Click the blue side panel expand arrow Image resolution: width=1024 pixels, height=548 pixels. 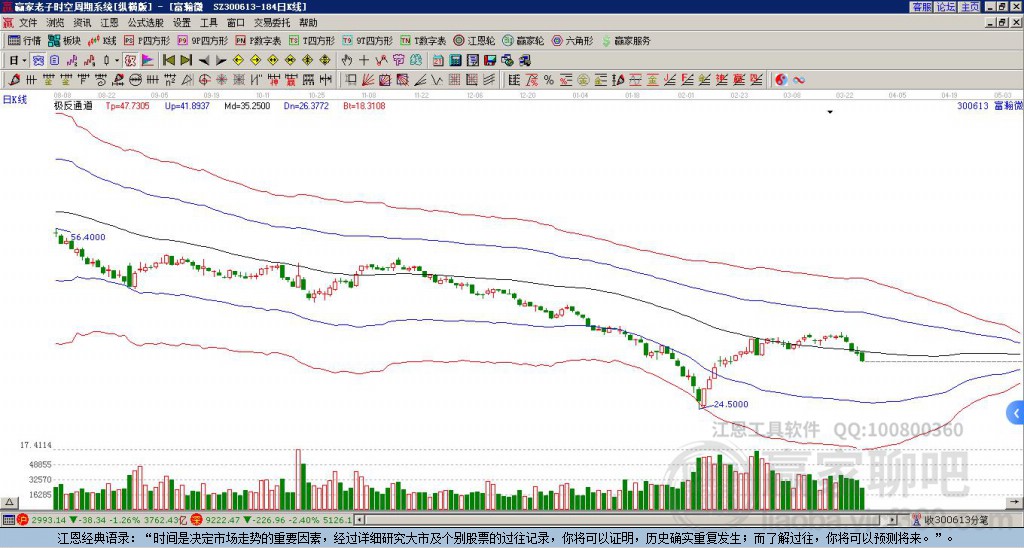tap(1016, 413)
